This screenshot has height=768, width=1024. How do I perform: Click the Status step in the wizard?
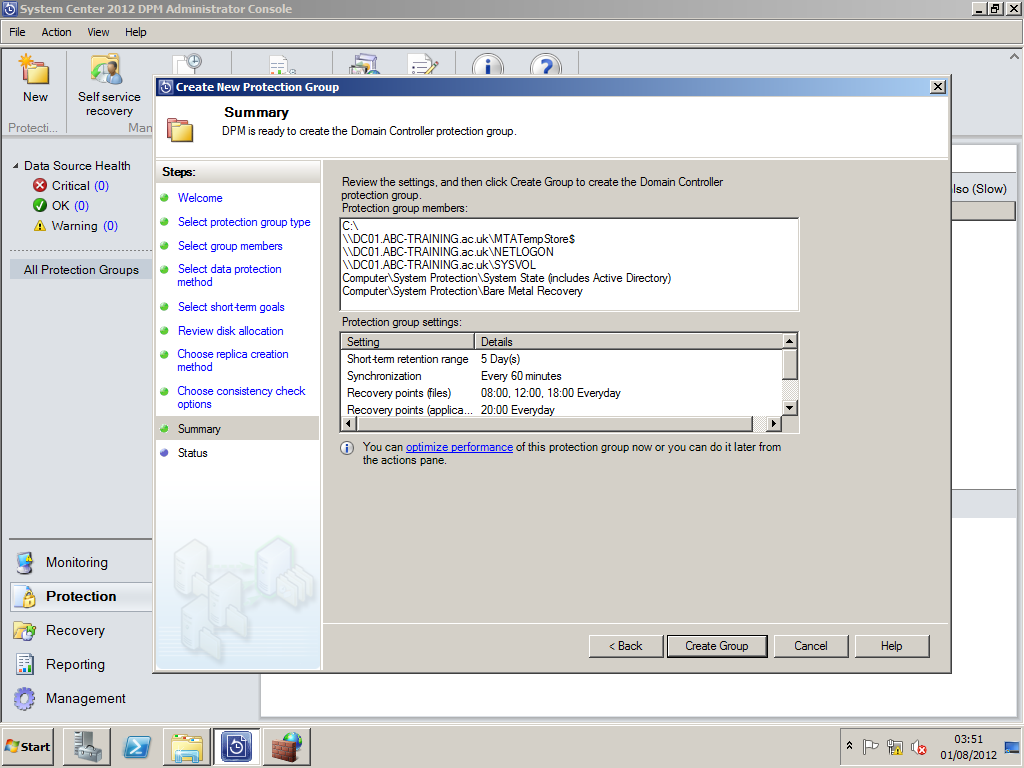193,453
